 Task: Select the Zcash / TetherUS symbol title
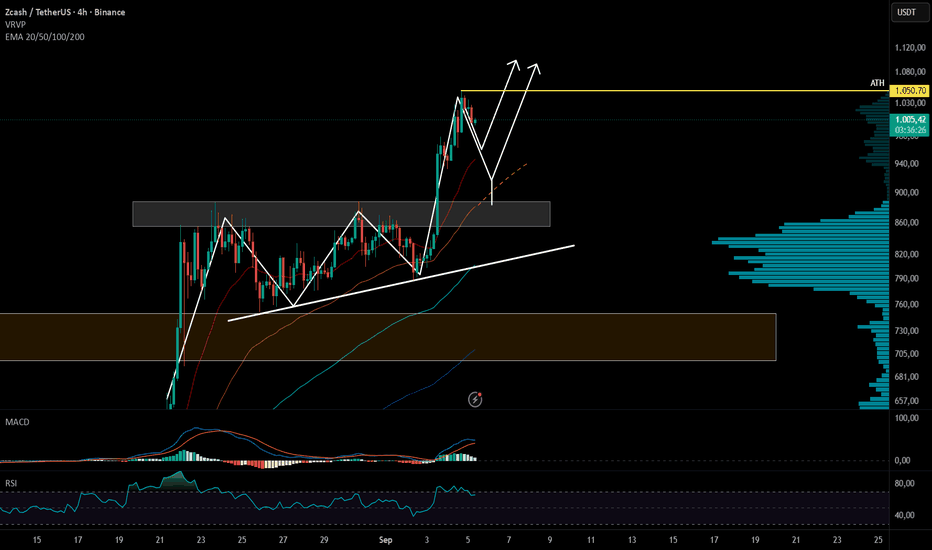[65, 12]
